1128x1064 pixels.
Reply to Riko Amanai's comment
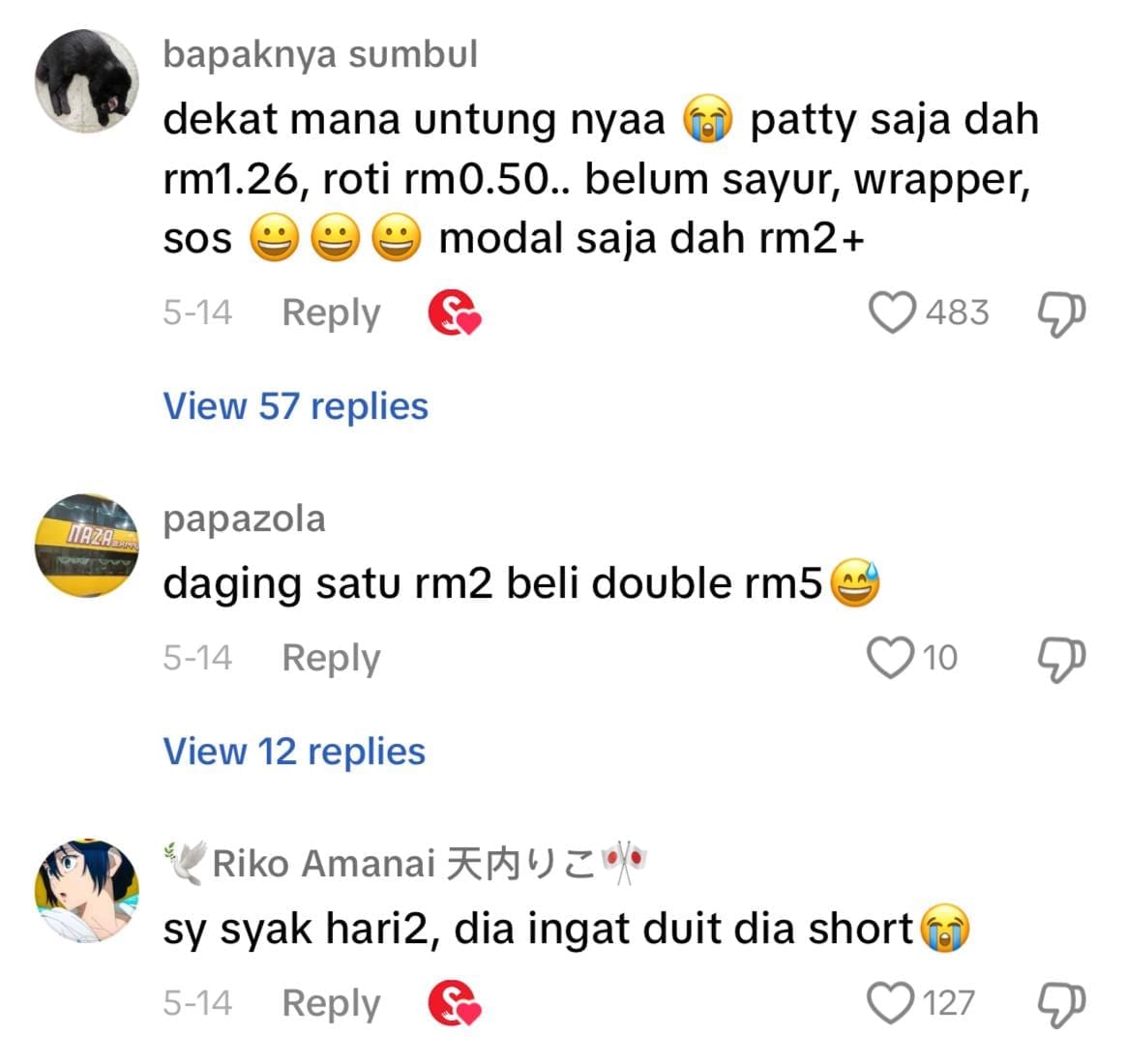pyautogui.click(x=331, y=1003)
